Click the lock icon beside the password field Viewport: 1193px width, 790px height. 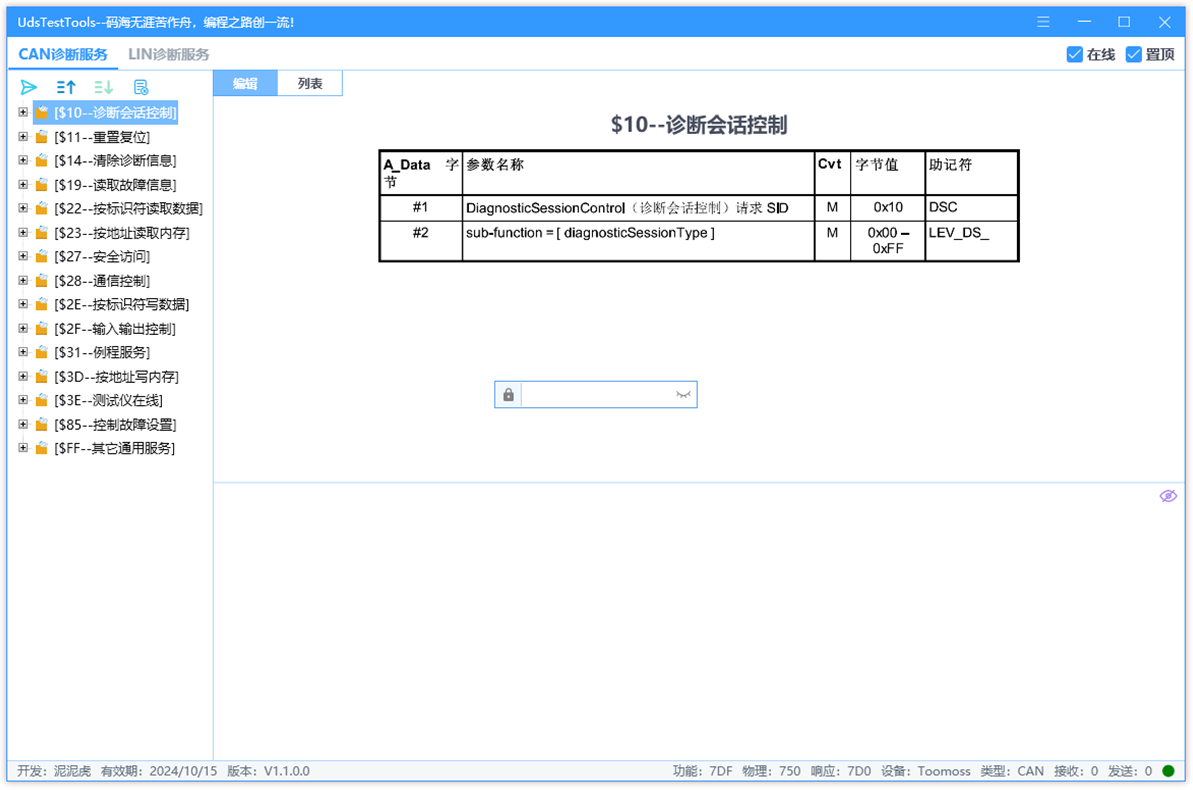click(x=507, y=394)
